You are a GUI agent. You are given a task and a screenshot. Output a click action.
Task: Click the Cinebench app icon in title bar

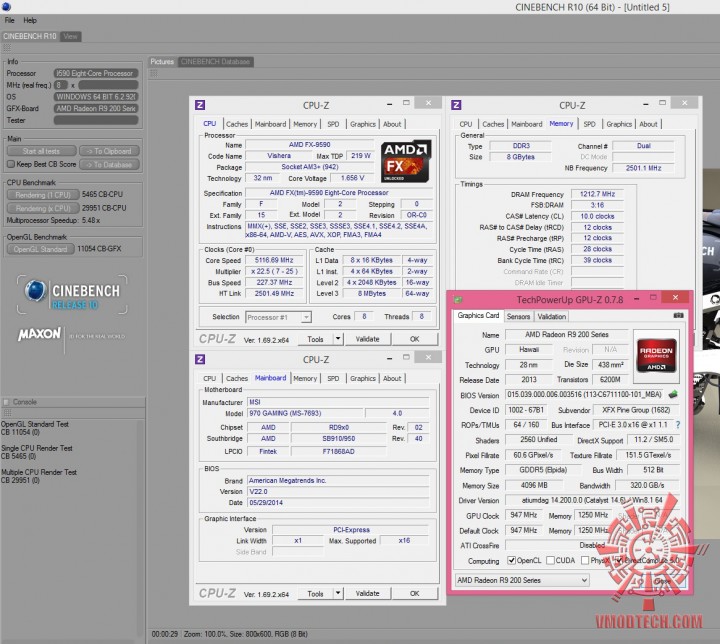point(6,6)
